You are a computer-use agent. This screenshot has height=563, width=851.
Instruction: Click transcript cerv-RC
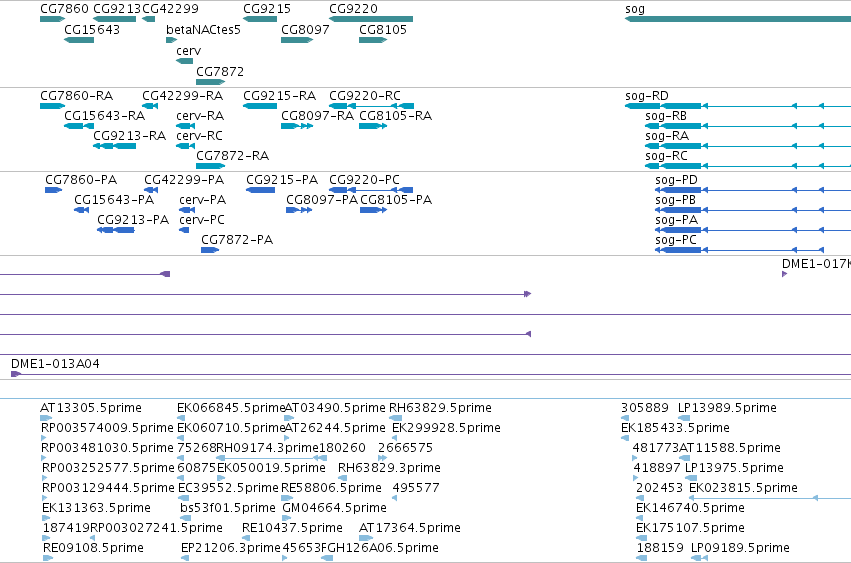[x=199, y=136]
